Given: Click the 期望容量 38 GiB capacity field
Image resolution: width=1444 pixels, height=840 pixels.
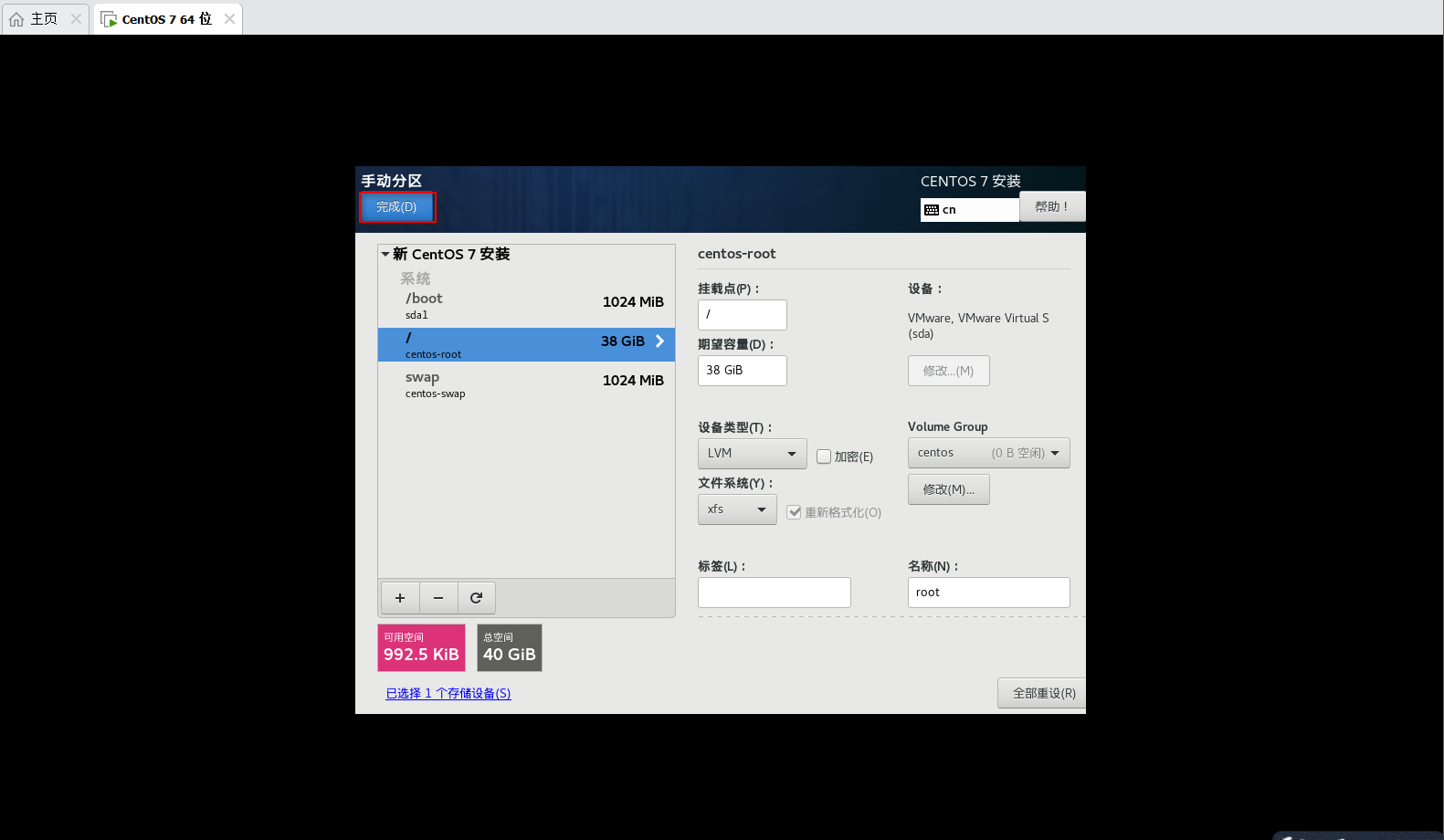Looking at the screenshot, I should [743, 371].
